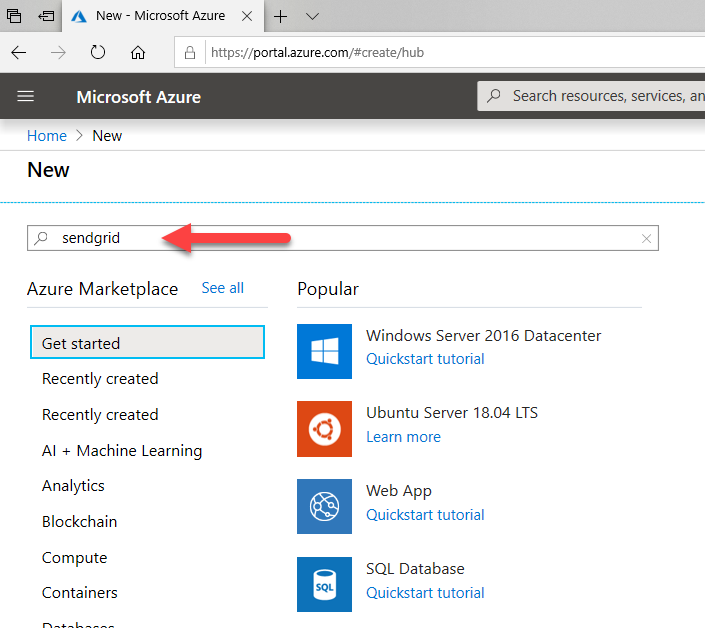
Task: Go to browser home page icon
Action: pos(138,53)
